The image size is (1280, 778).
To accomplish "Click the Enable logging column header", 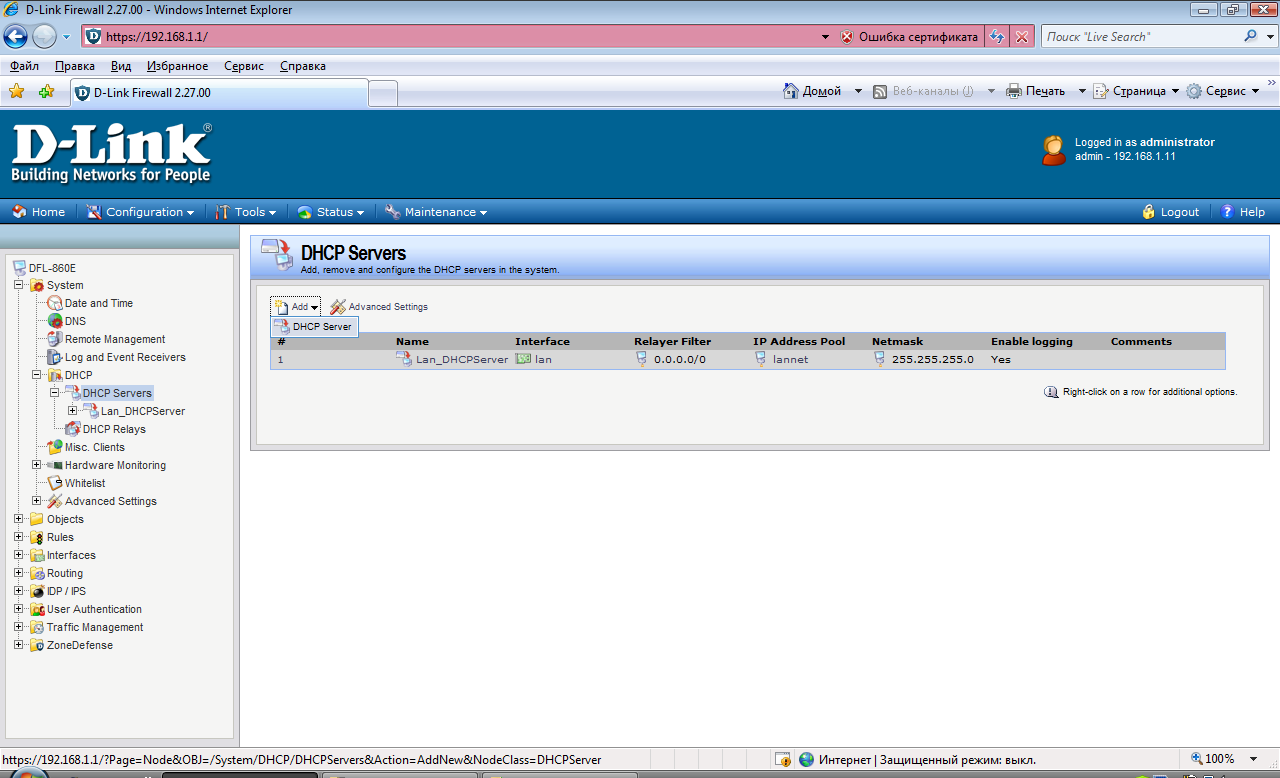I will [1032, 341].
